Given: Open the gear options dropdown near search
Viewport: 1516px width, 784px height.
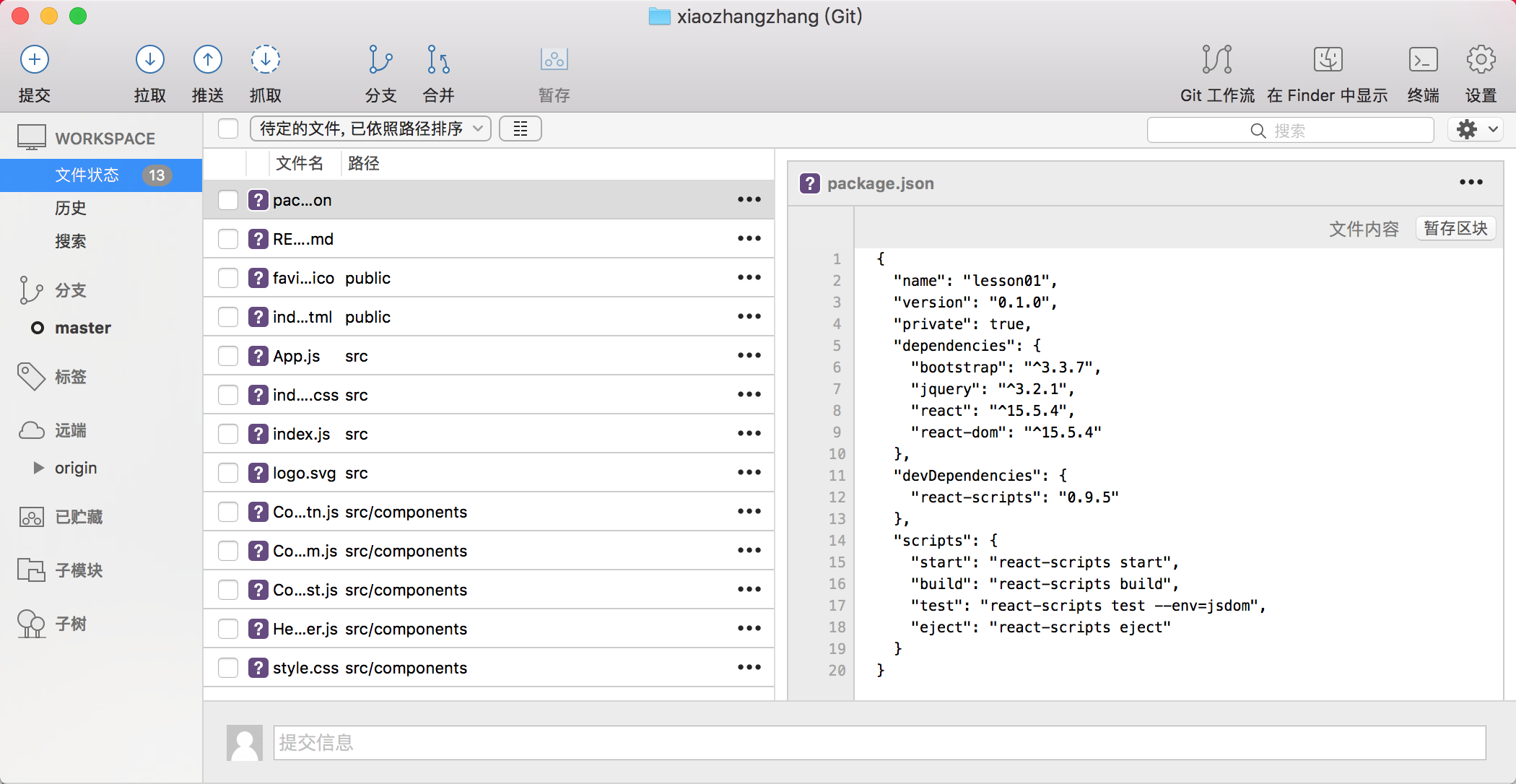Looking at the screenshot, I should (1475, 130).
